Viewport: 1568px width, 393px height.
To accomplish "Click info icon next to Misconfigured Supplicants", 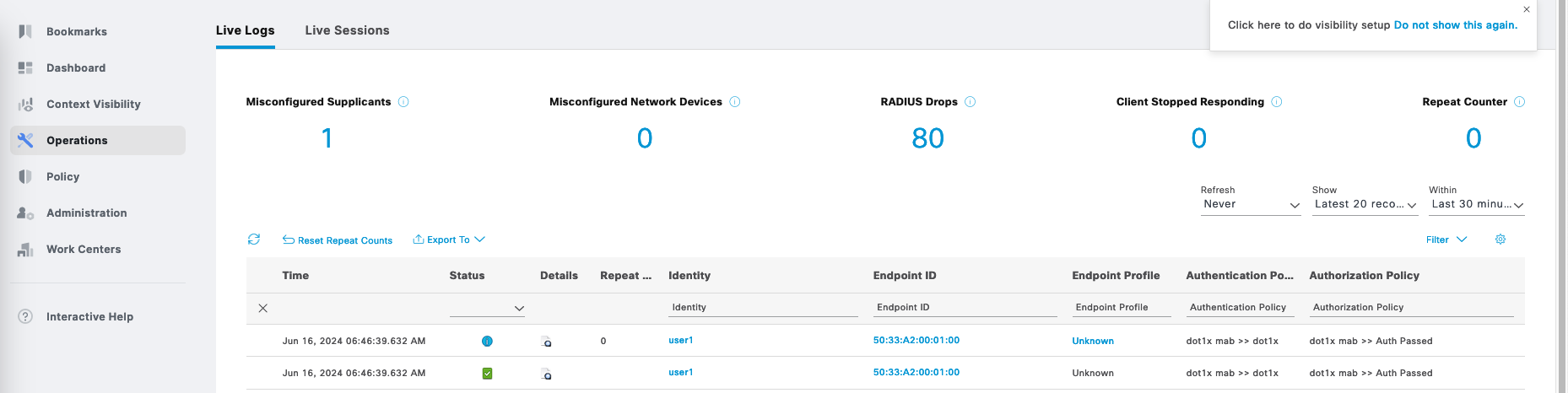I will [403, 102].
